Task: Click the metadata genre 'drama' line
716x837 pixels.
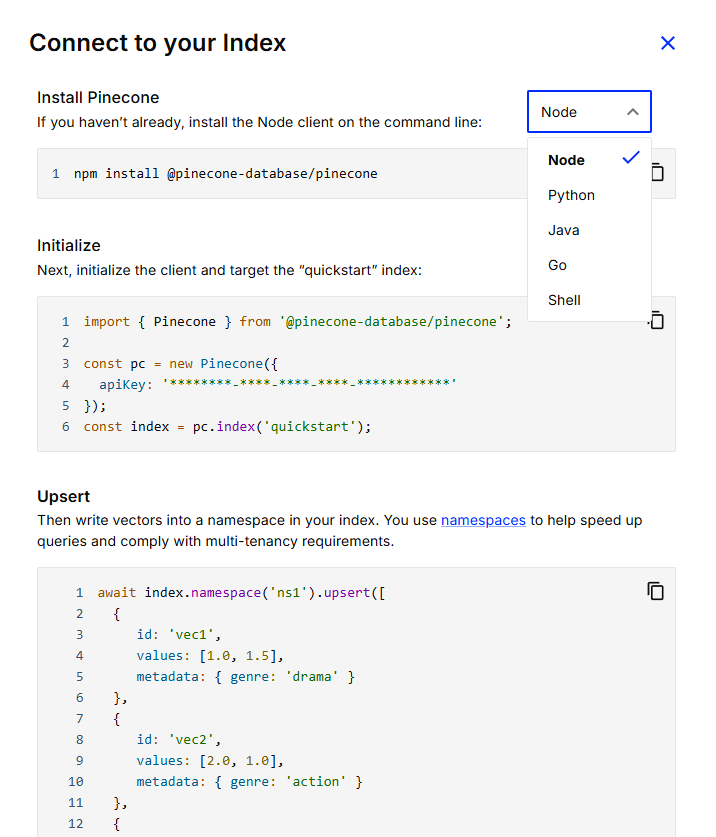Action: tap(246, 676)
